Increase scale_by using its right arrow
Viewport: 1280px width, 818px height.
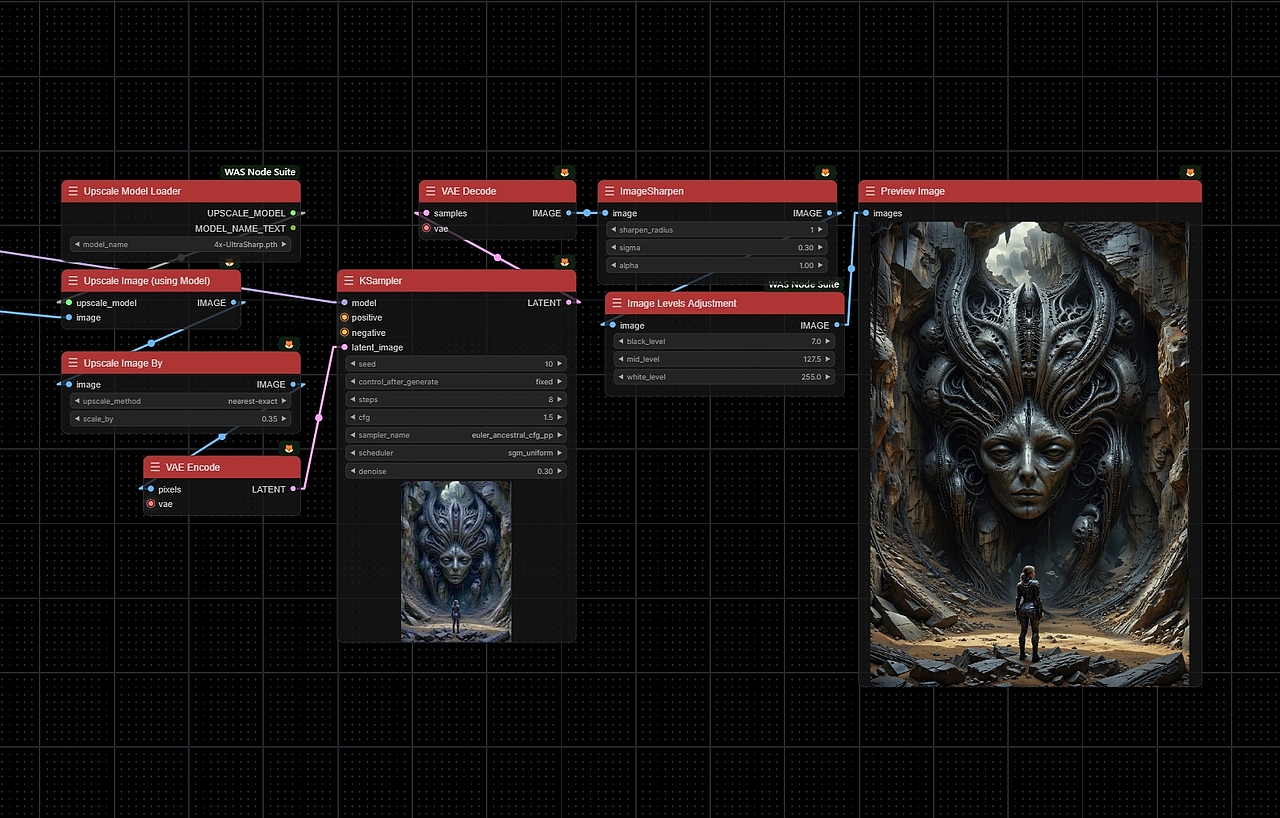click(x=285, y=419)
